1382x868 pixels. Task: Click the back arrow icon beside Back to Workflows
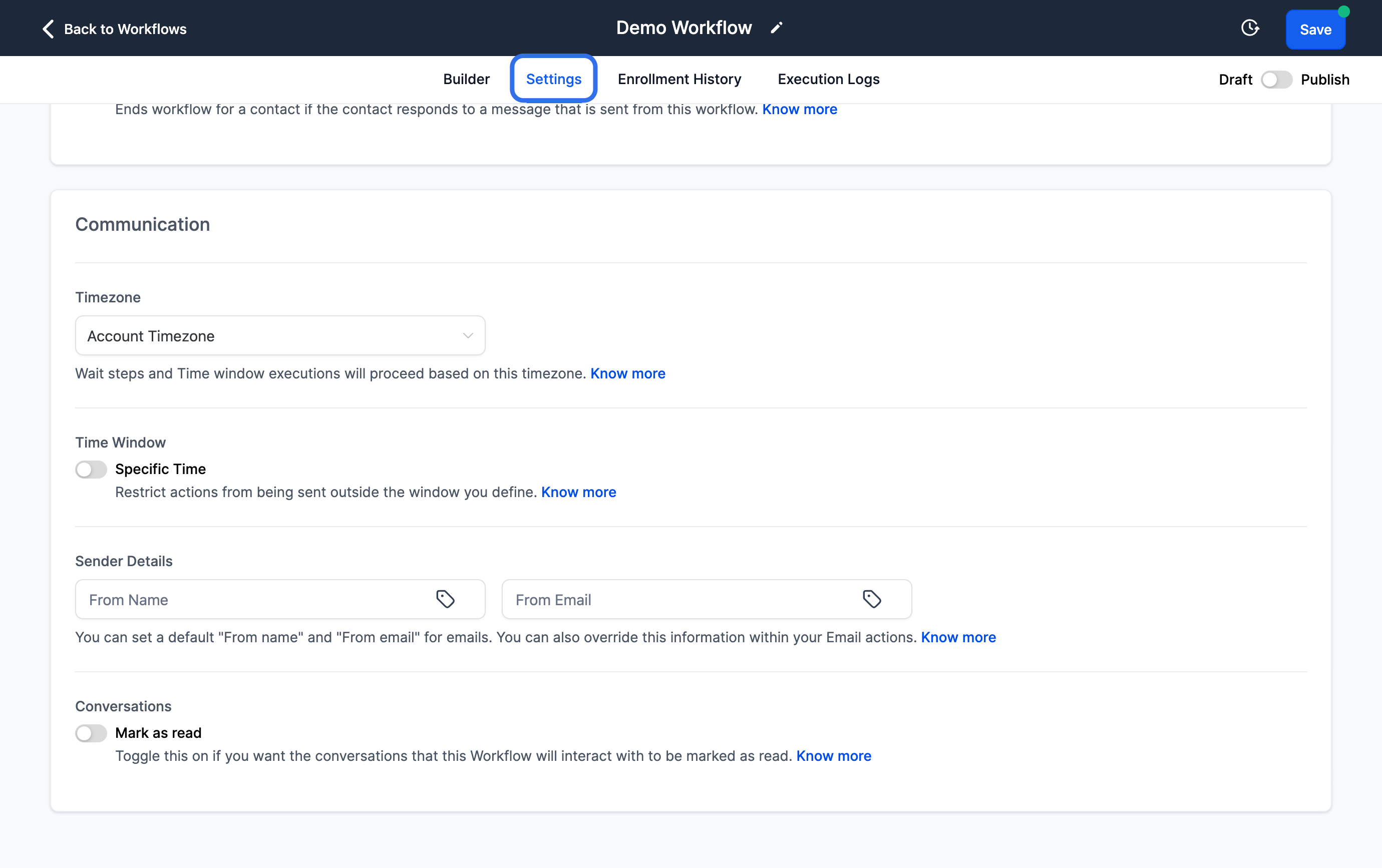click(x=48, y=29)
